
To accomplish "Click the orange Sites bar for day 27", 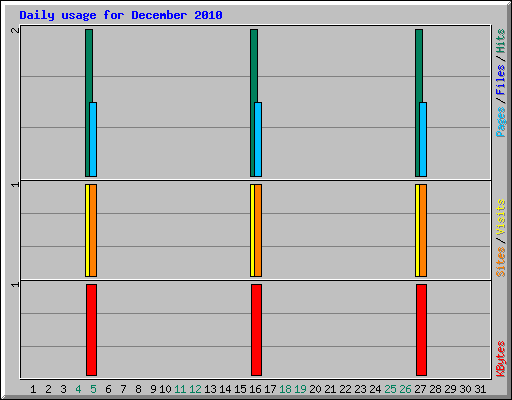I will 423,230.
